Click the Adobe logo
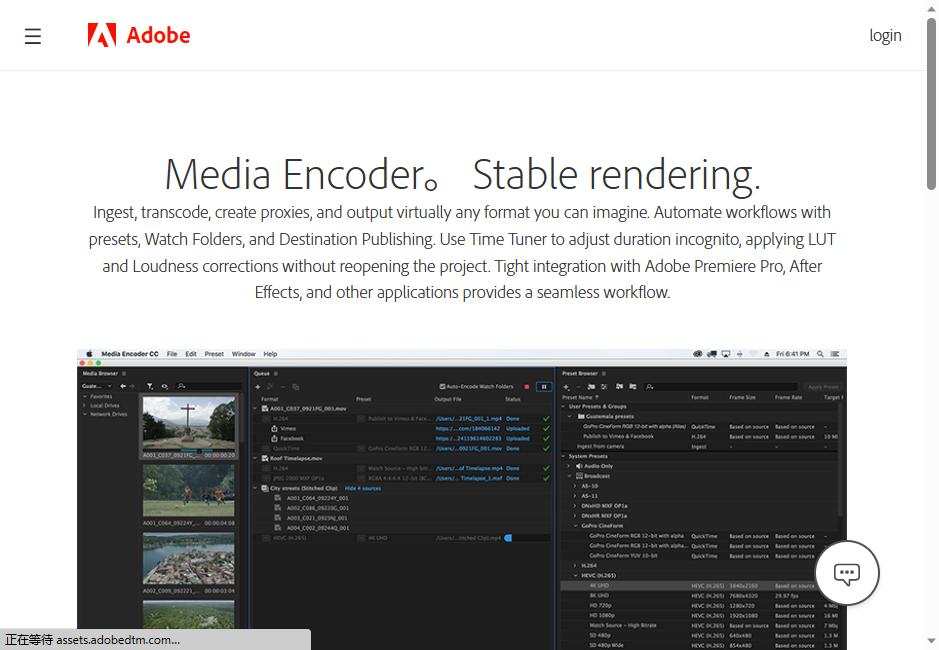Screen dimensions: 939x650 [139, 36]
